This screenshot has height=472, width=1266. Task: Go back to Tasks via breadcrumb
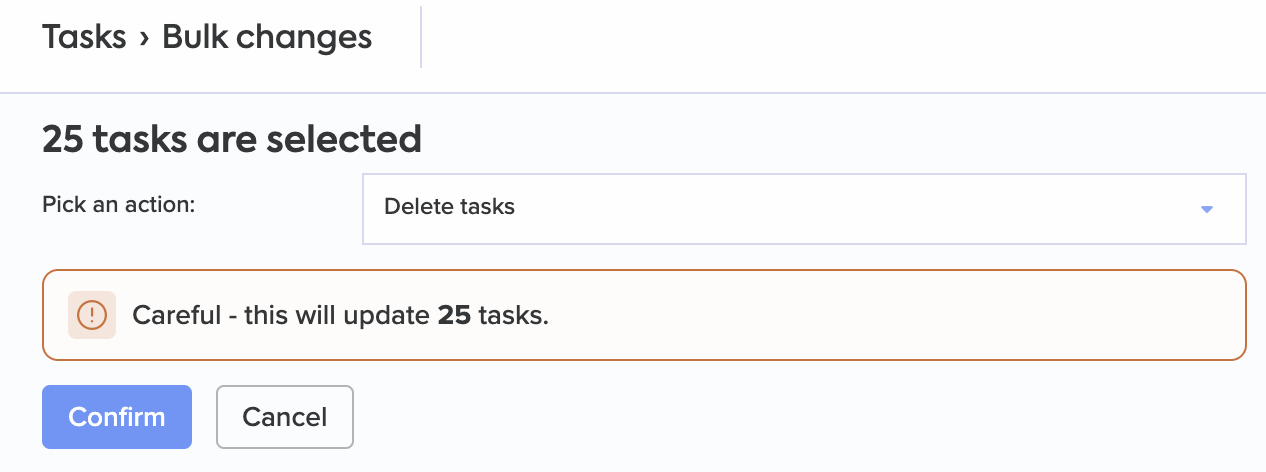(84, 37)
